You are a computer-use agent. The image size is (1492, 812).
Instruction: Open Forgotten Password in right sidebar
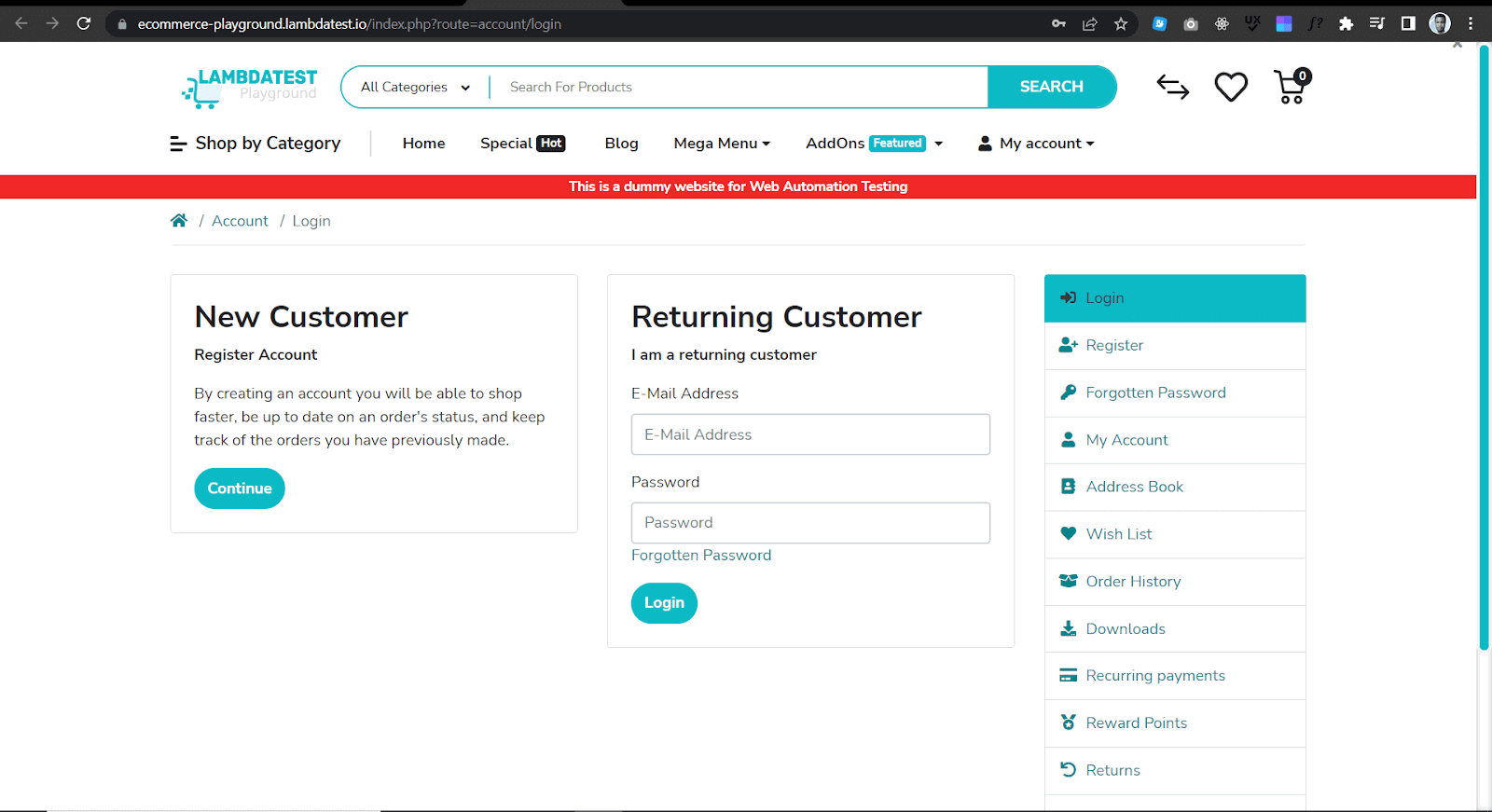(x=1175, y=393)
